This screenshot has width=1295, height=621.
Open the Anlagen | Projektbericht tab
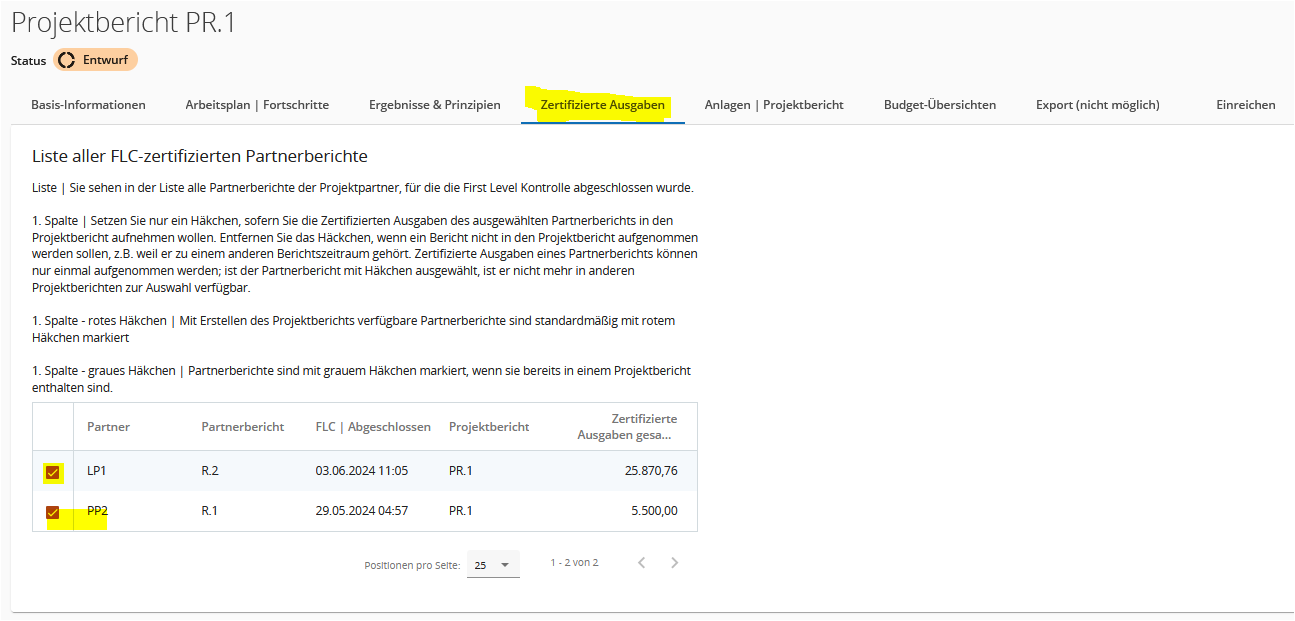(773, 105)
